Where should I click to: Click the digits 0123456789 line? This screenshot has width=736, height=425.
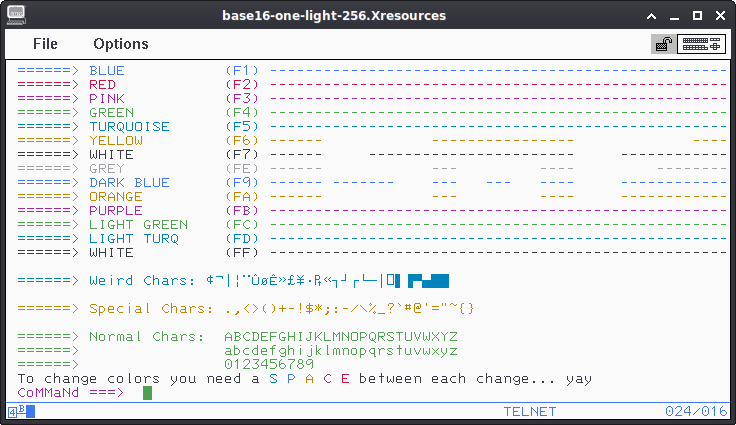269,364
